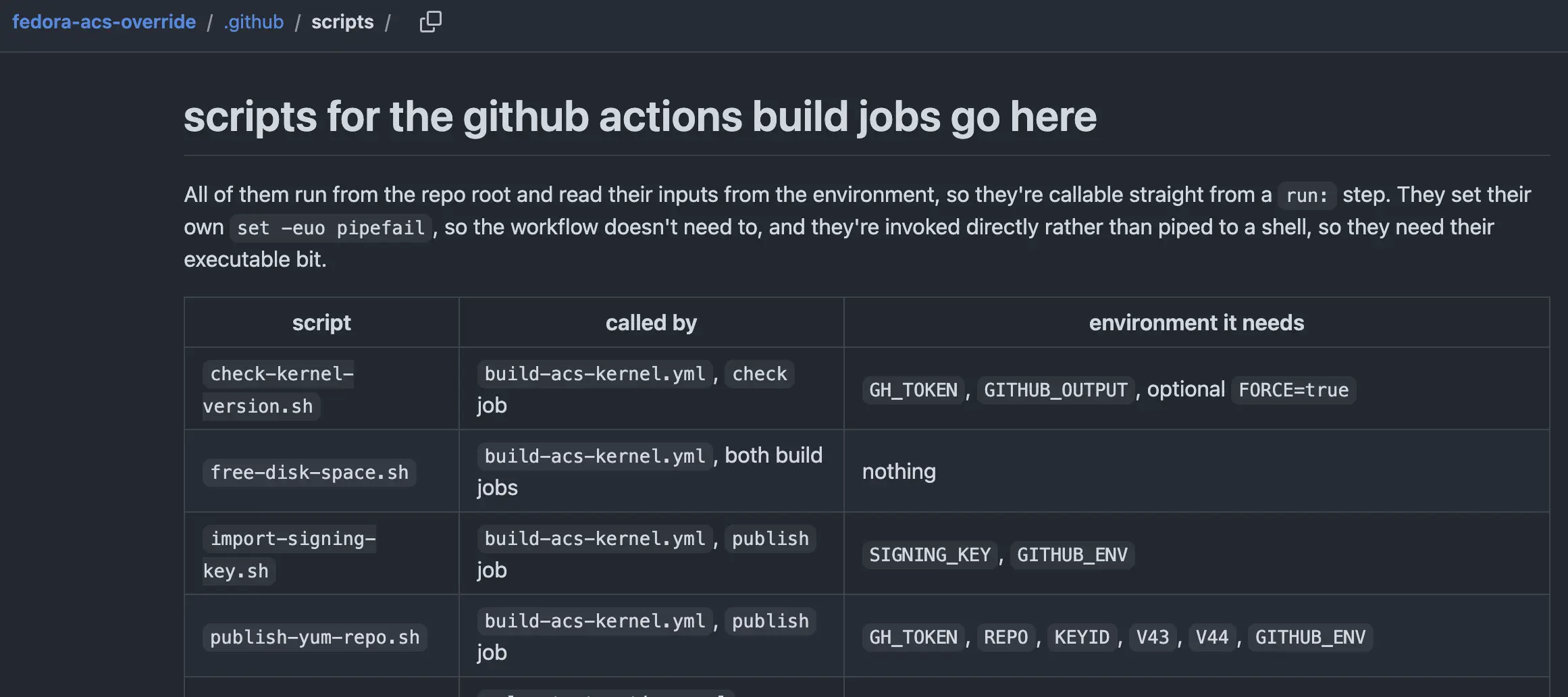
Task: Select free-disk-space.sh in the table
Action: tap(309, 472)
